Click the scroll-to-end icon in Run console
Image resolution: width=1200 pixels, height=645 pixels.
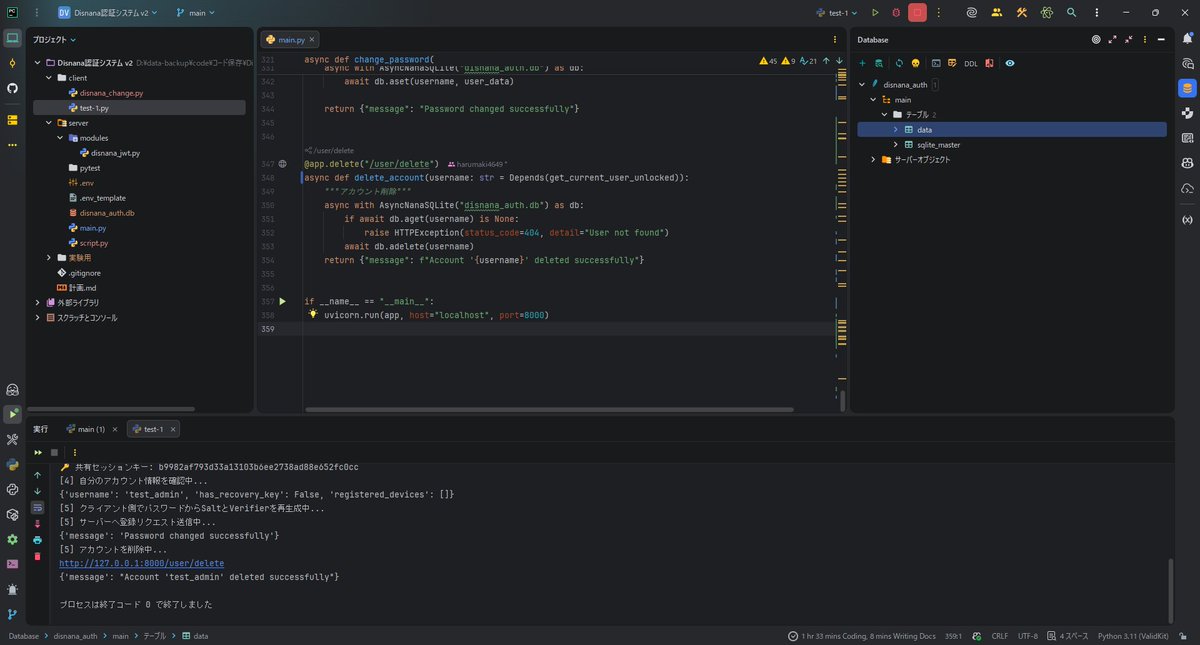[38, 523]
